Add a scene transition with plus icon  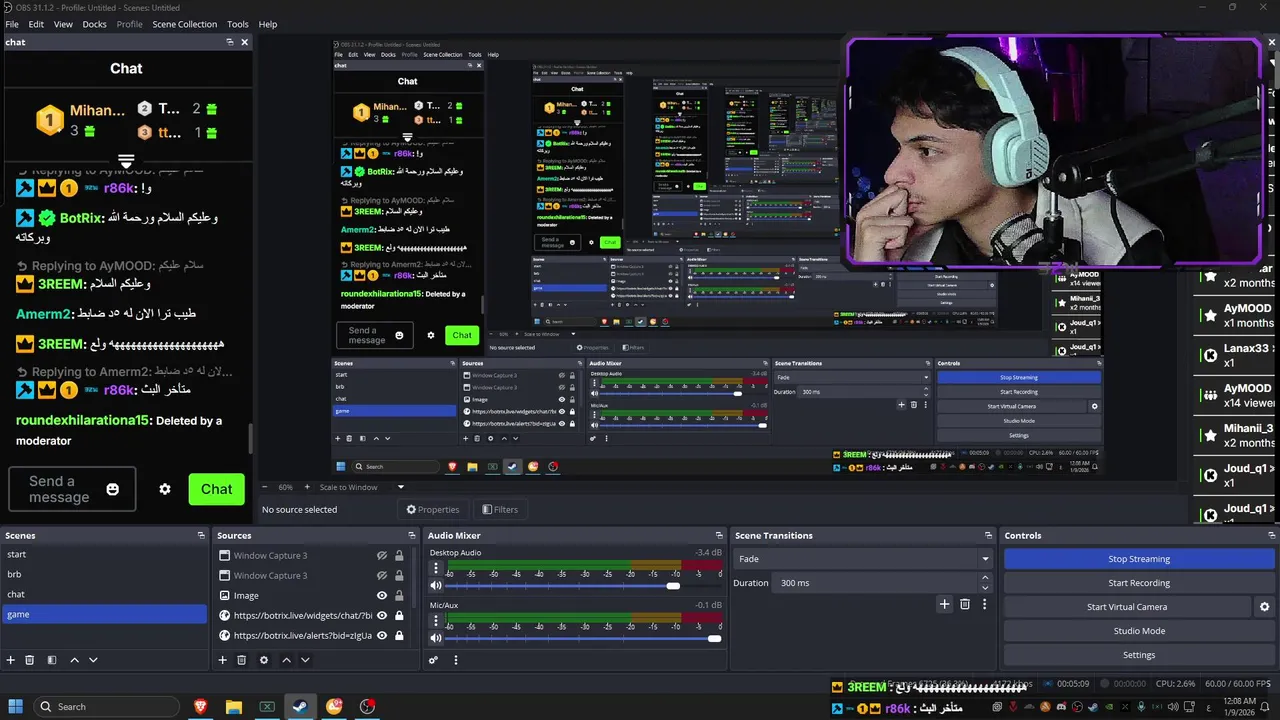click(944, 604)
